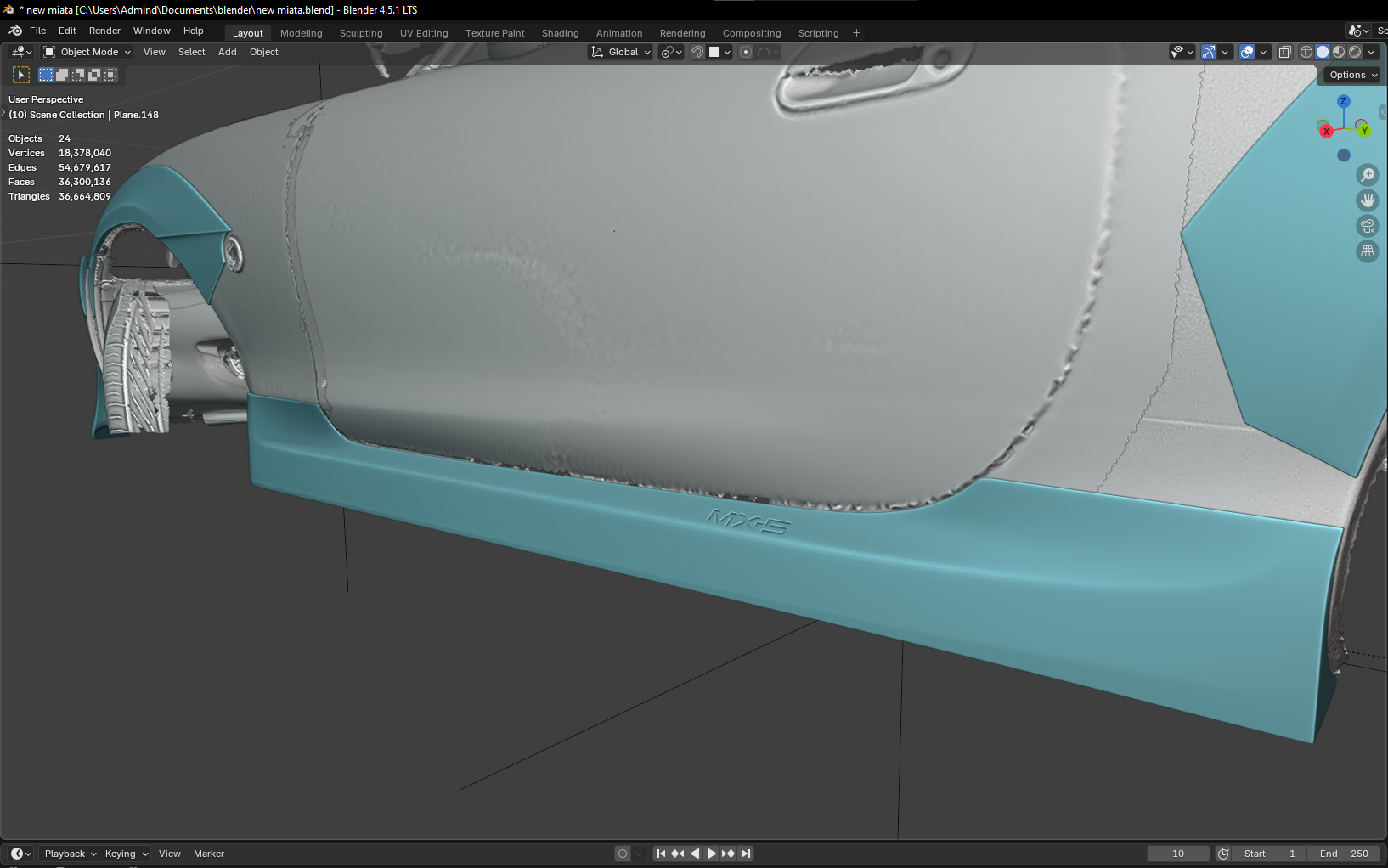Click the current frame field showing 10

(x=1177, y=854)
